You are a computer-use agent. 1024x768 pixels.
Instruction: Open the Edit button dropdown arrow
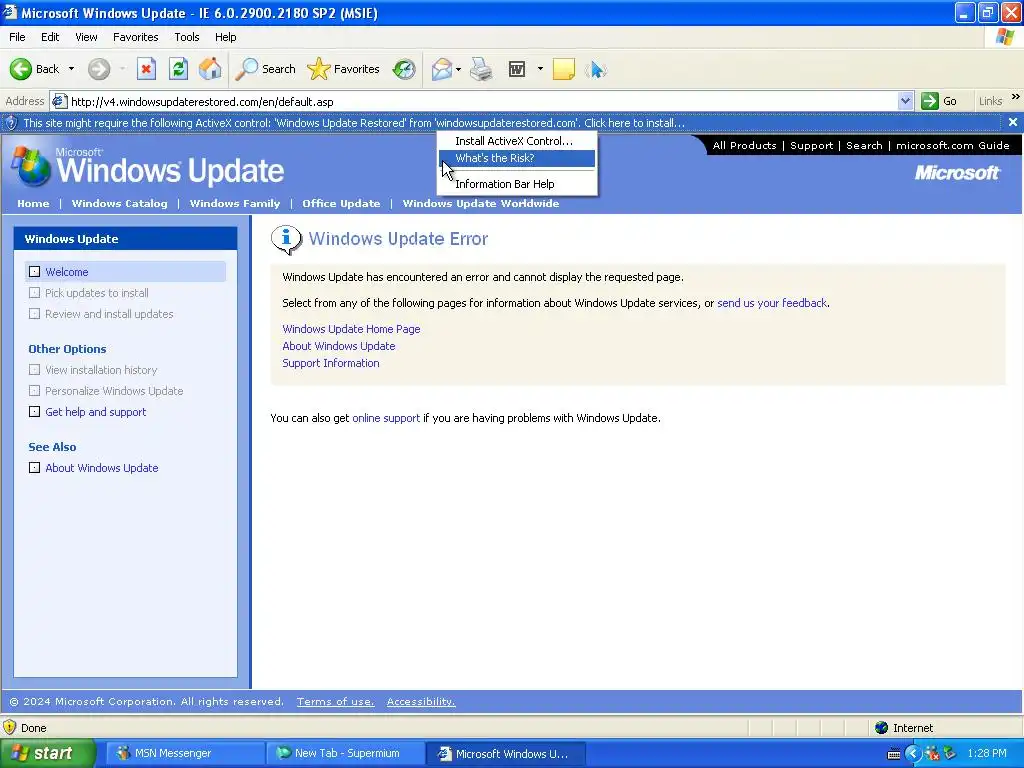click(540, 69)
